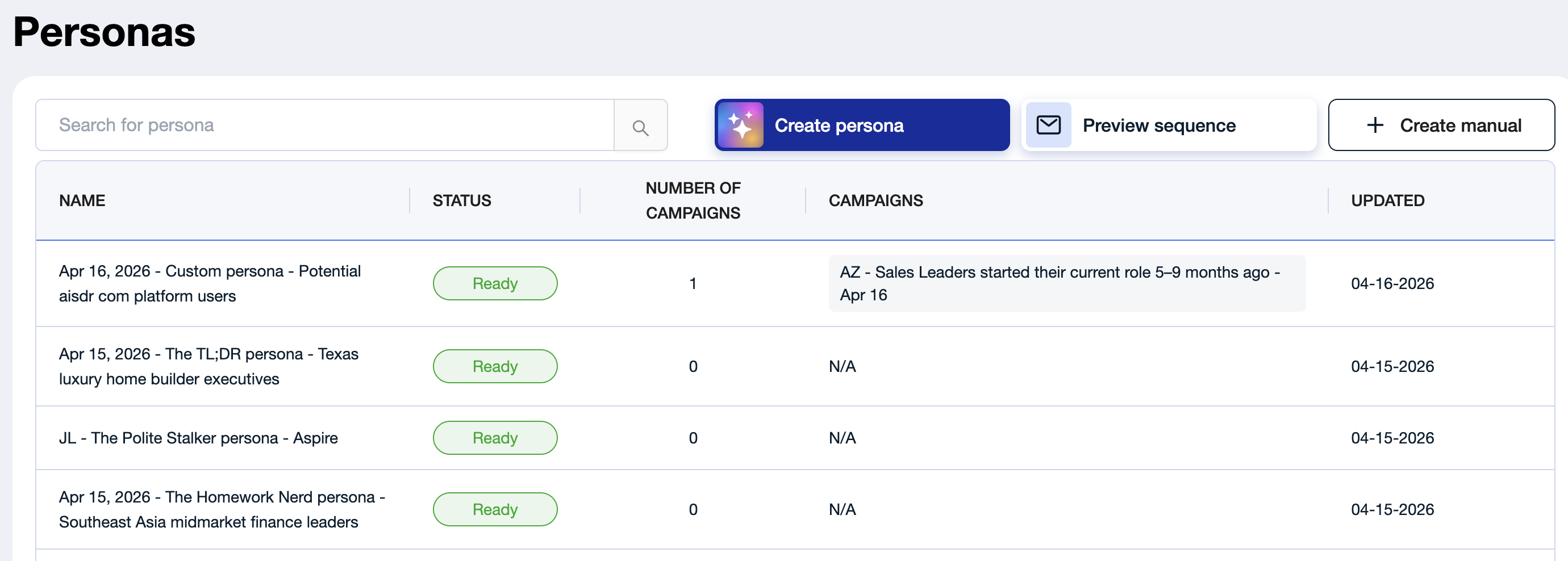1568x561 pixels.
Task: Click the AZ - Sales Leaders campaign tag
Action: [x=1066, y=283]
